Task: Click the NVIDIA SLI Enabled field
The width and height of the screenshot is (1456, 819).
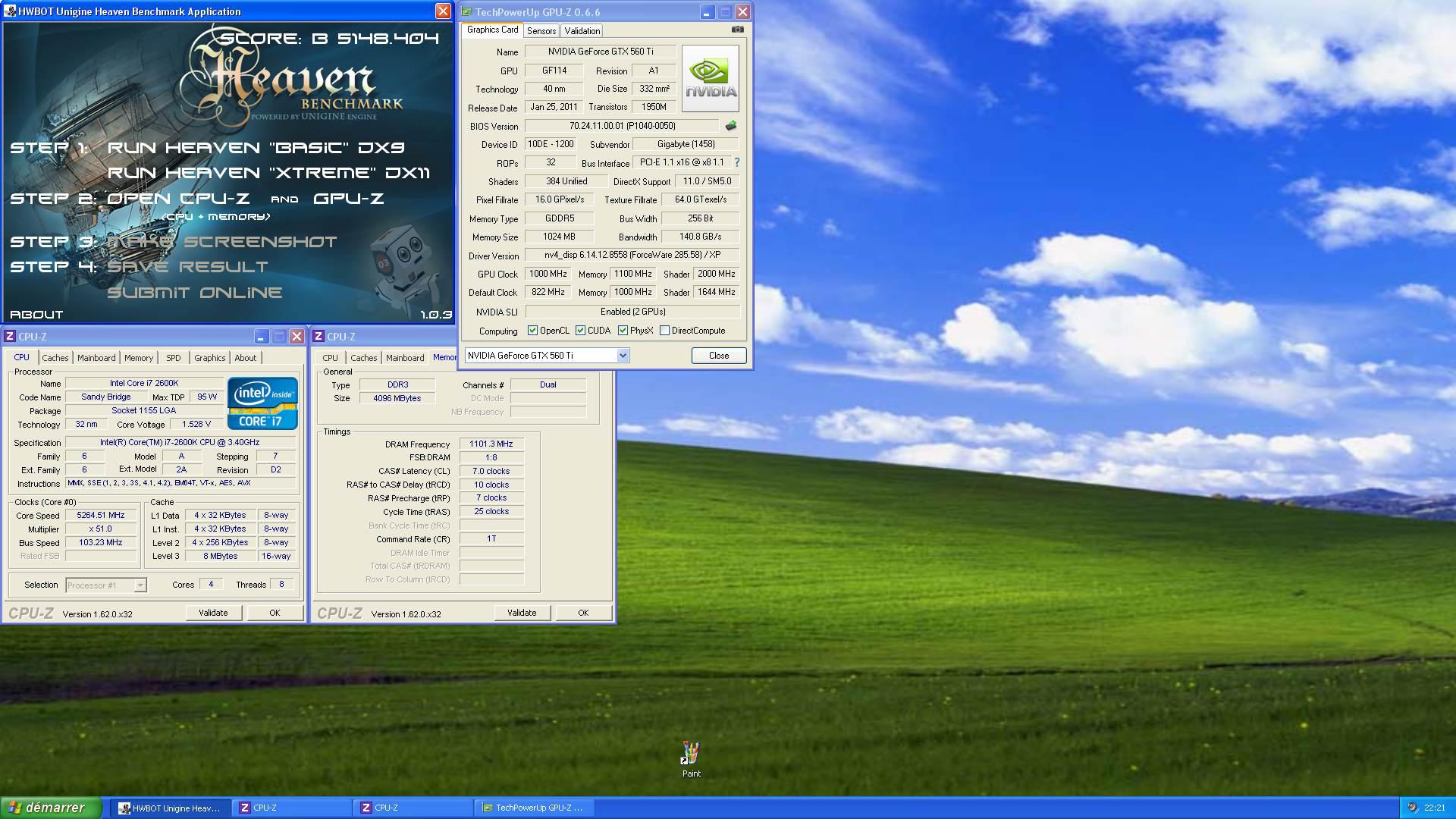Action: [632, 312]
